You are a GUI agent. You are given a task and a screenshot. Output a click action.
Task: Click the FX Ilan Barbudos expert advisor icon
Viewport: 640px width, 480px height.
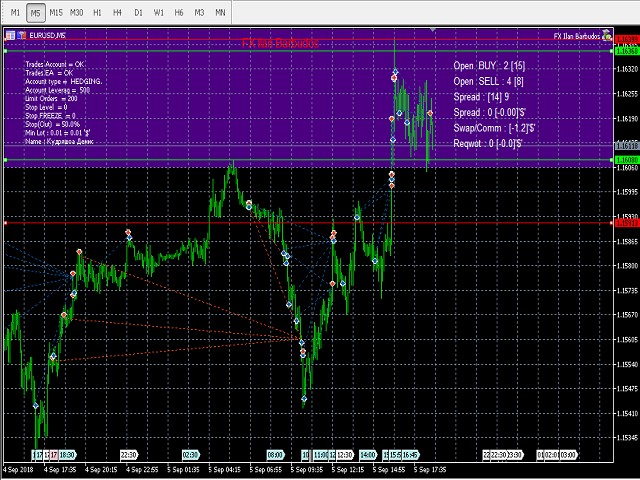608,35
